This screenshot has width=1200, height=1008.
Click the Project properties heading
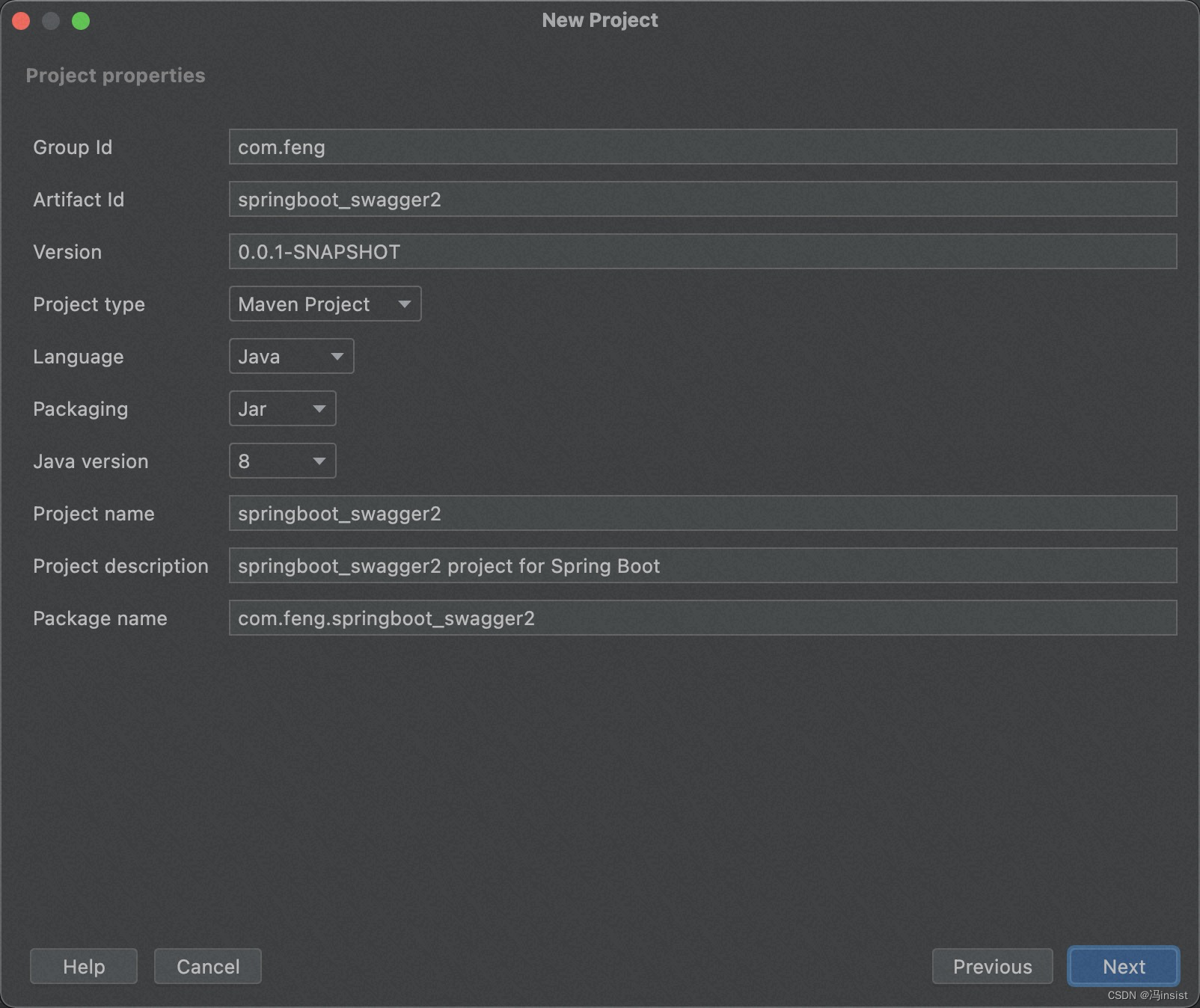click(115, 76)
